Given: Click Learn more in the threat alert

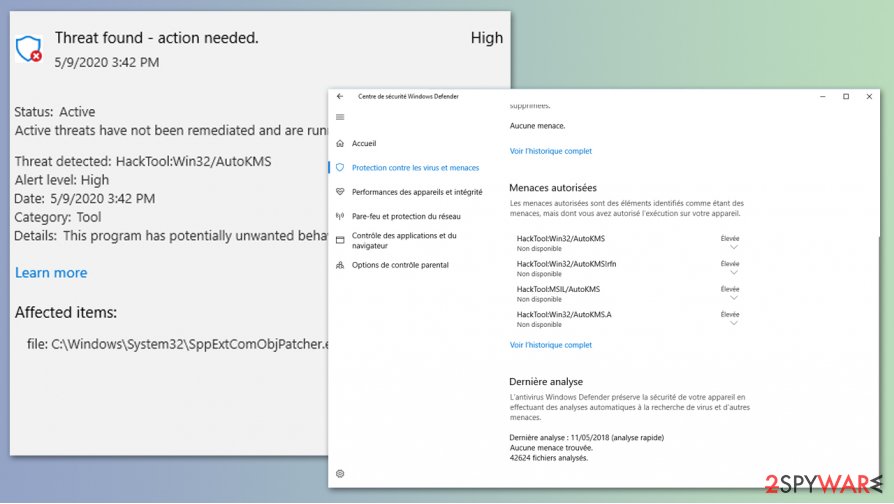Looking at the screenshot, I should (51, 273).
